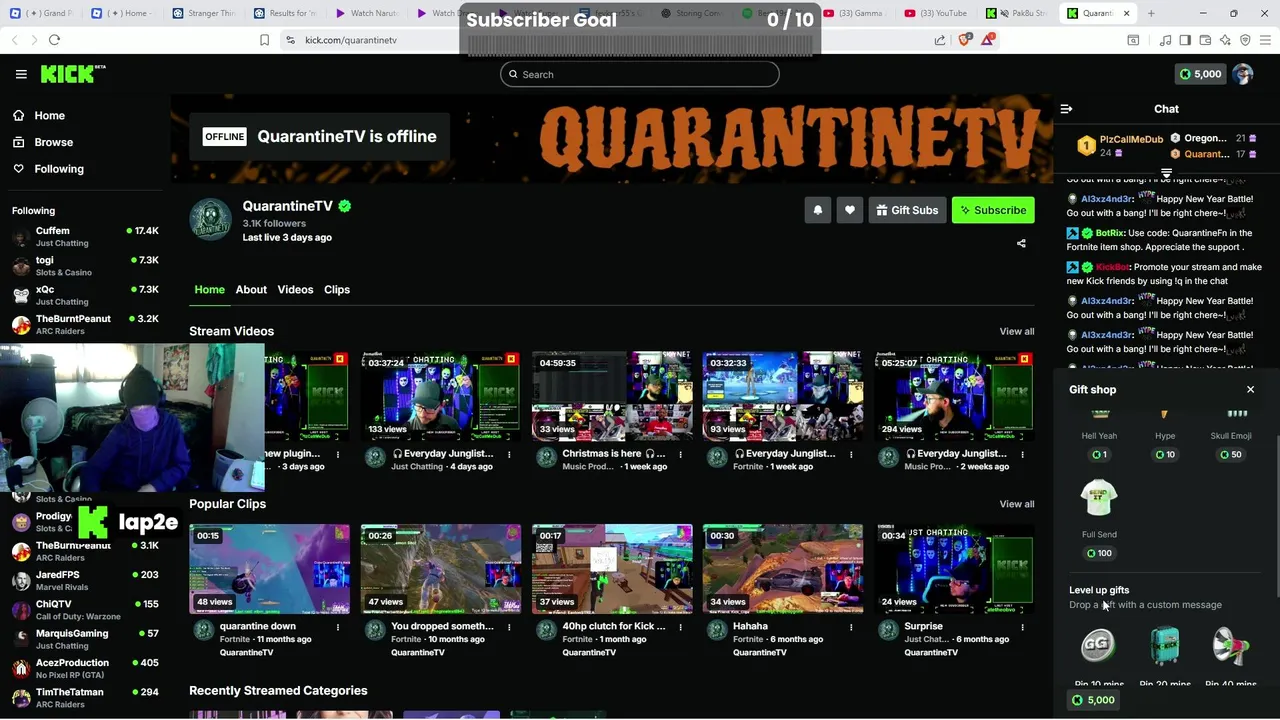Click the QuarantineTV channel avatar
Screen dimensions: 1280x720
[x=211, y=219]
